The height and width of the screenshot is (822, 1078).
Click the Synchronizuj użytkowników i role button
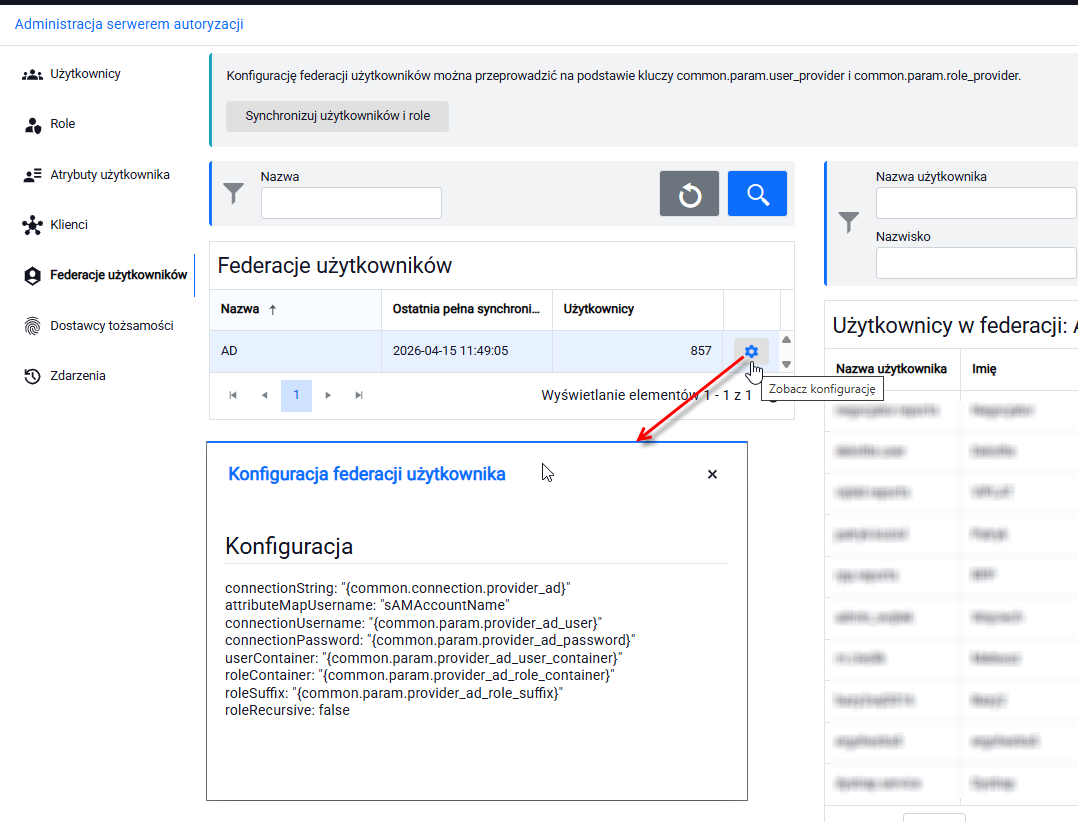coord(338,116)
